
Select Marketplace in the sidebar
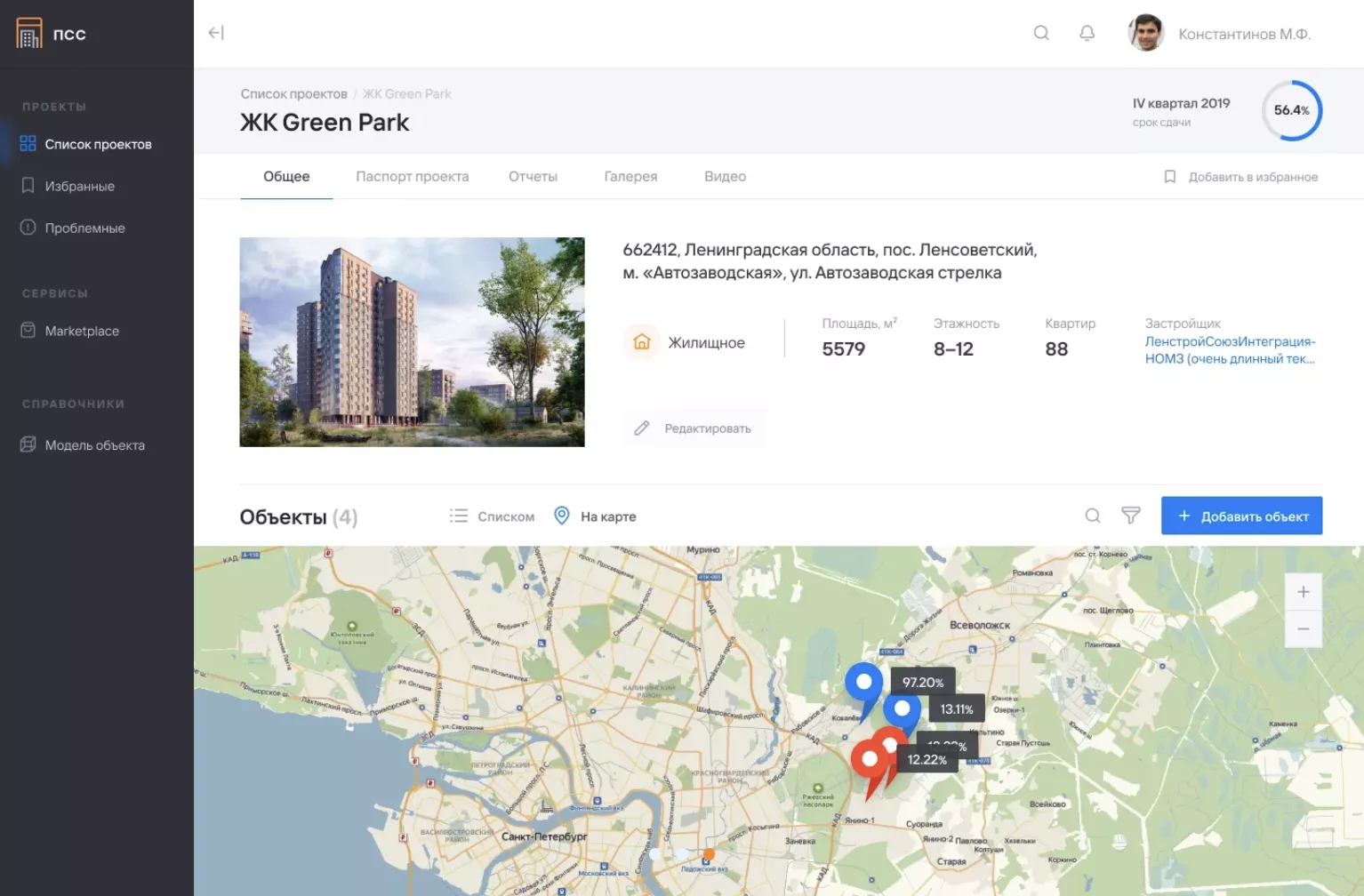(x=82, y=331)
